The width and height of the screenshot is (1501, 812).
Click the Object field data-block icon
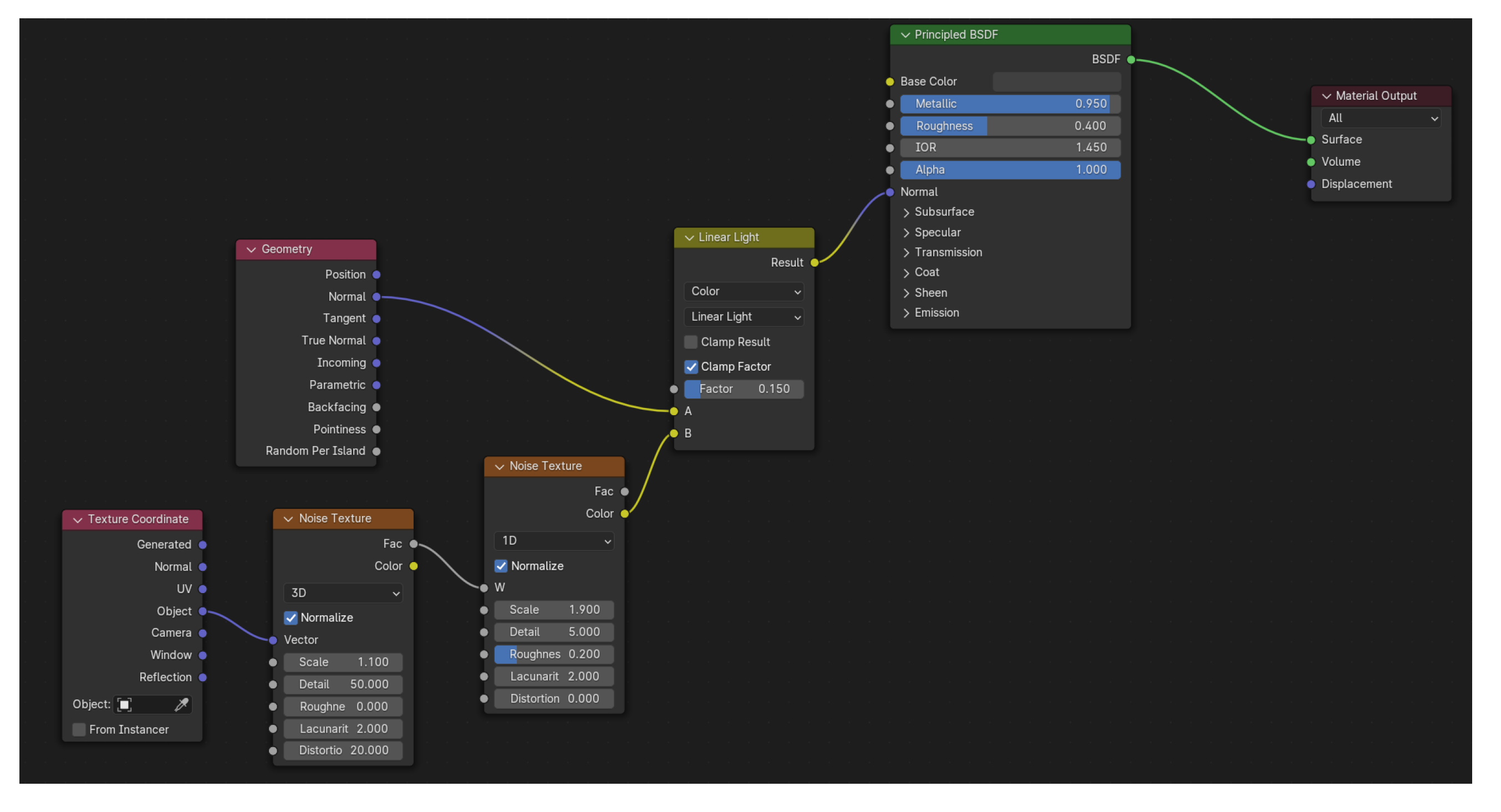click(x=125, y=705)
